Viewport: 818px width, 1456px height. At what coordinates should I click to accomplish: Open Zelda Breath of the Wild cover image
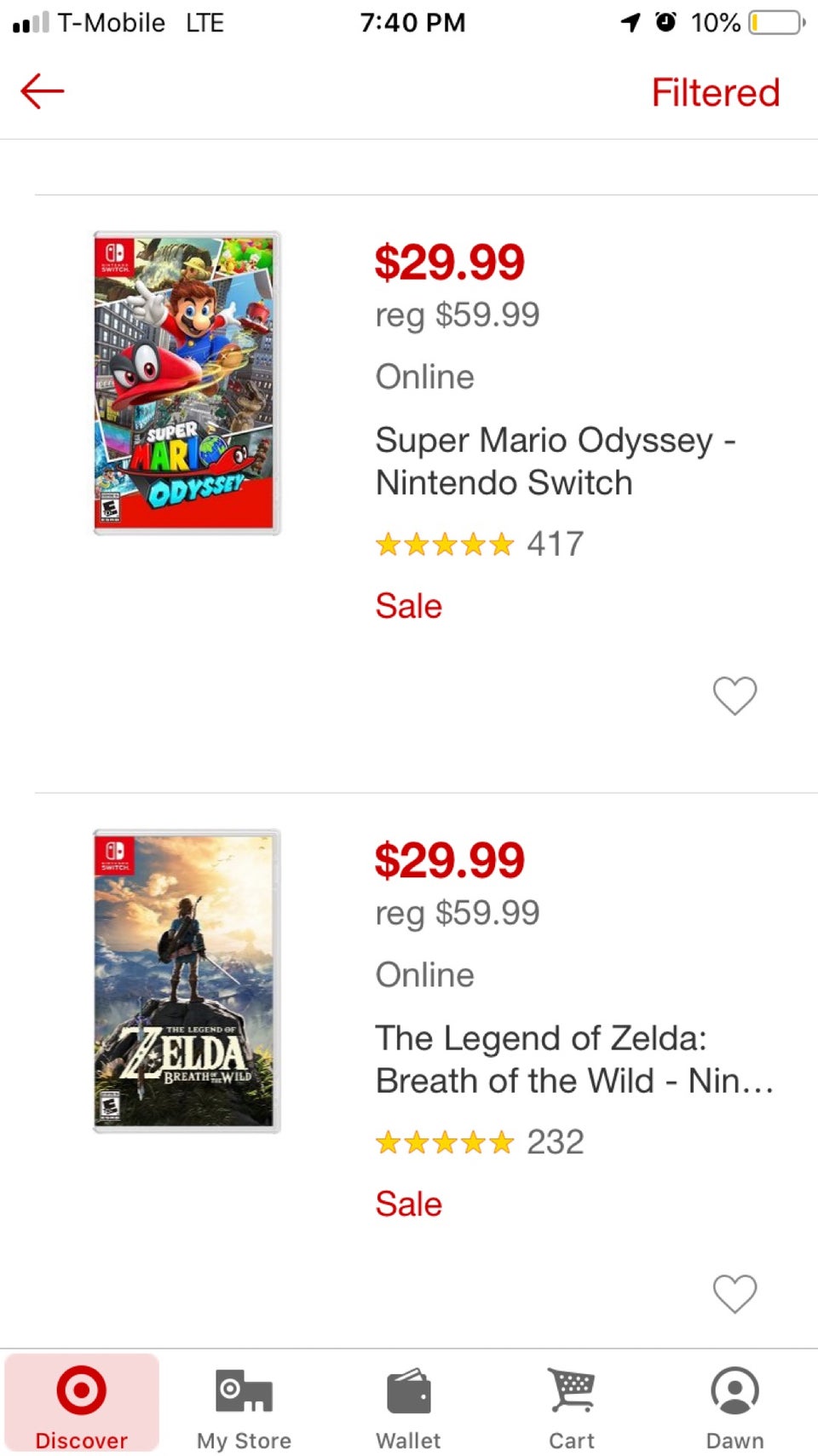click(x=187, y=981)
